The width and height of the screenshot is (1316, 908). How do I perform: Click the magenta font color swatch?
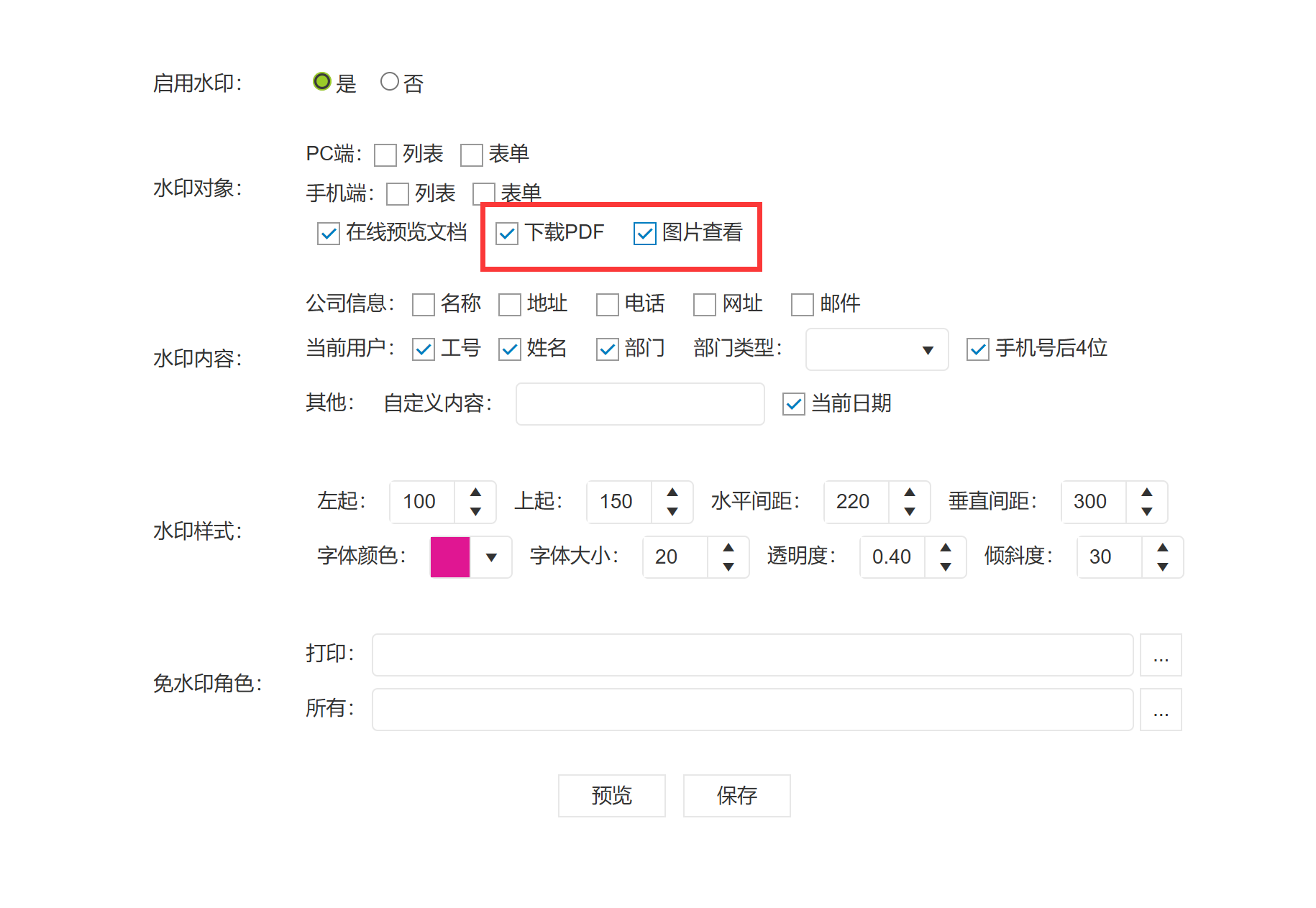pyautogui.click(x=450, y=557)
